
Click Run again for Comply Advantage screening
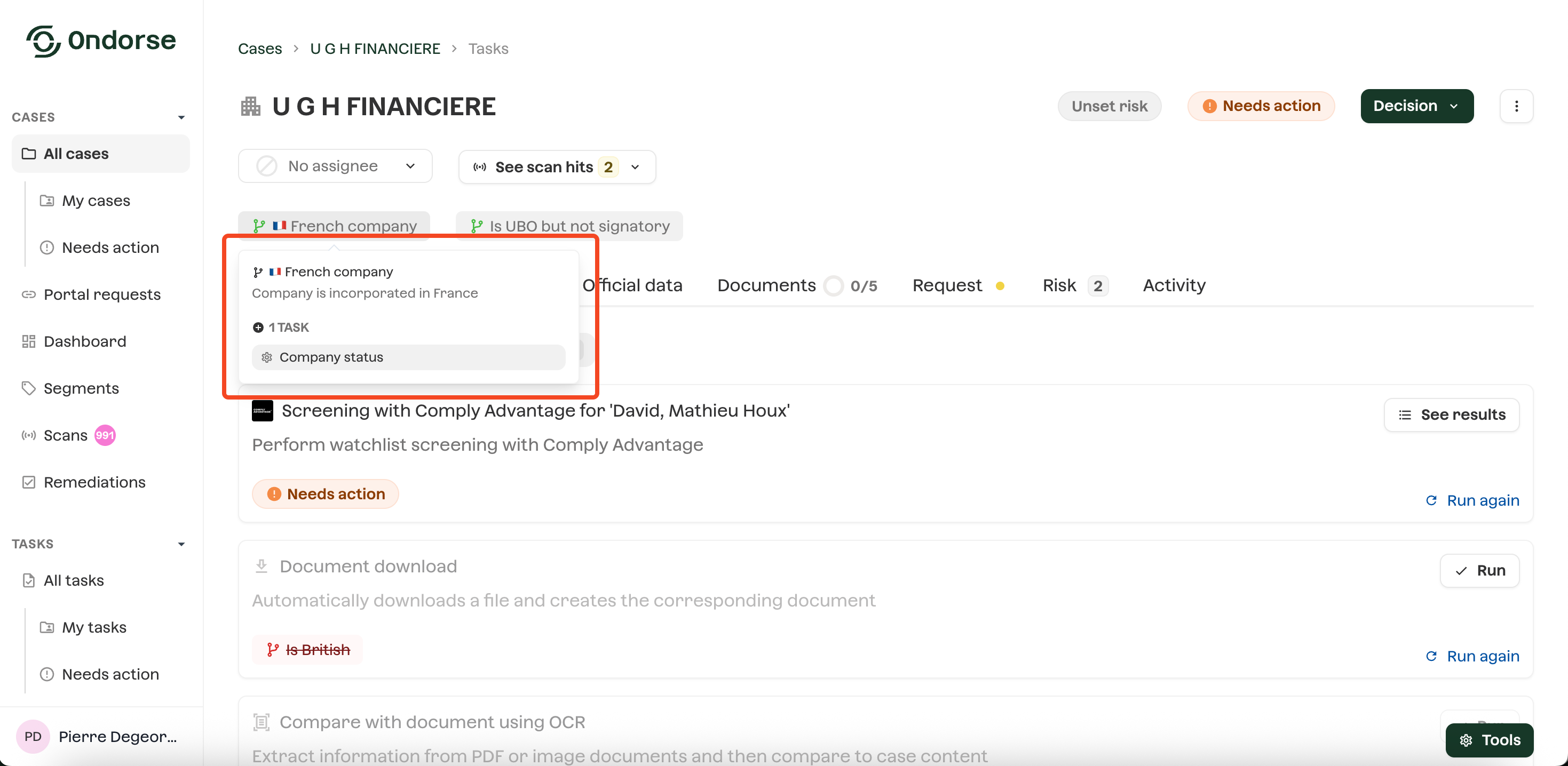[x=1472, y=500]
